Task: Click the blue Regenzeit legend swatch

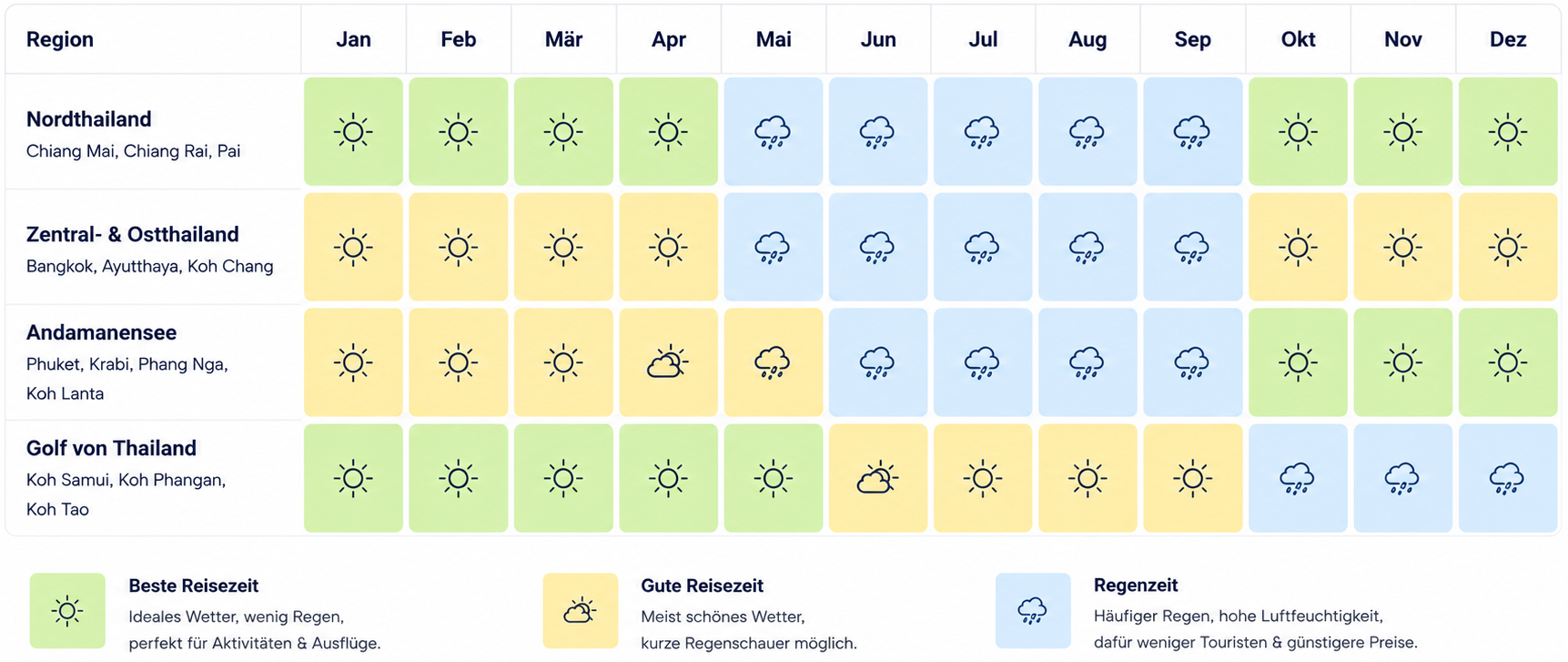Action: point(1033,611)
